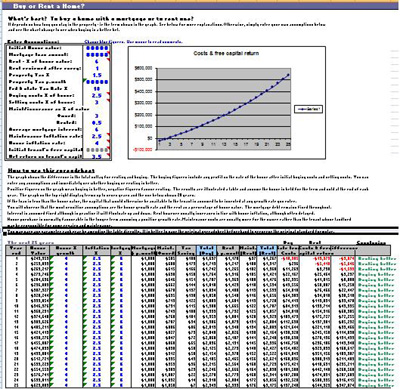Click the $600,000 axis label on chart
This screenshot has width=400, height=389.
143,68
